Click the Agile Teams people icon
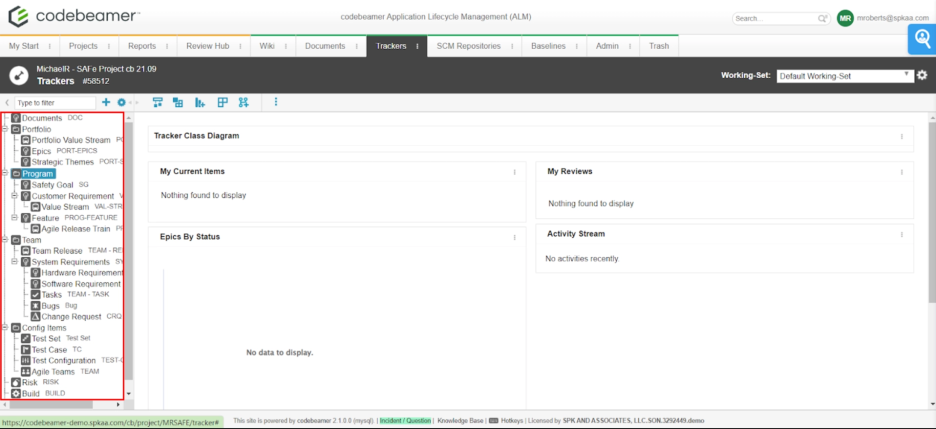 coord(26,372)
